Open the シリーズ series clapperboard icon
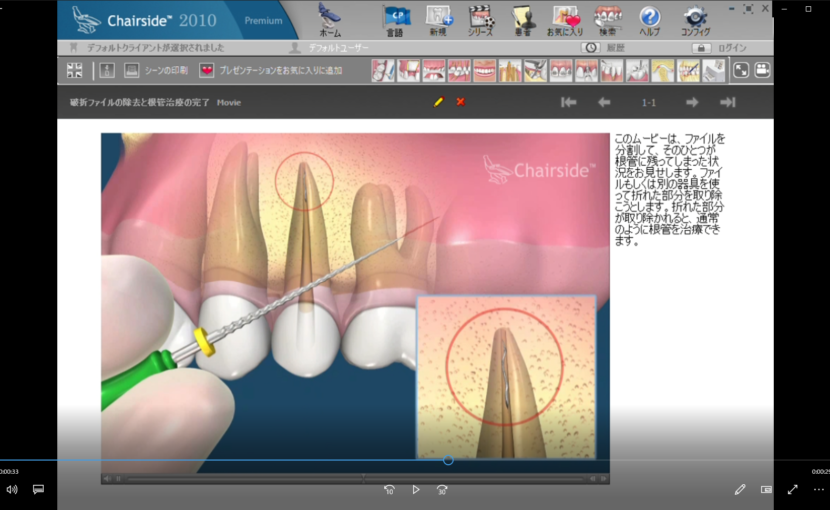The image size is (830, 510). (481, 21)
